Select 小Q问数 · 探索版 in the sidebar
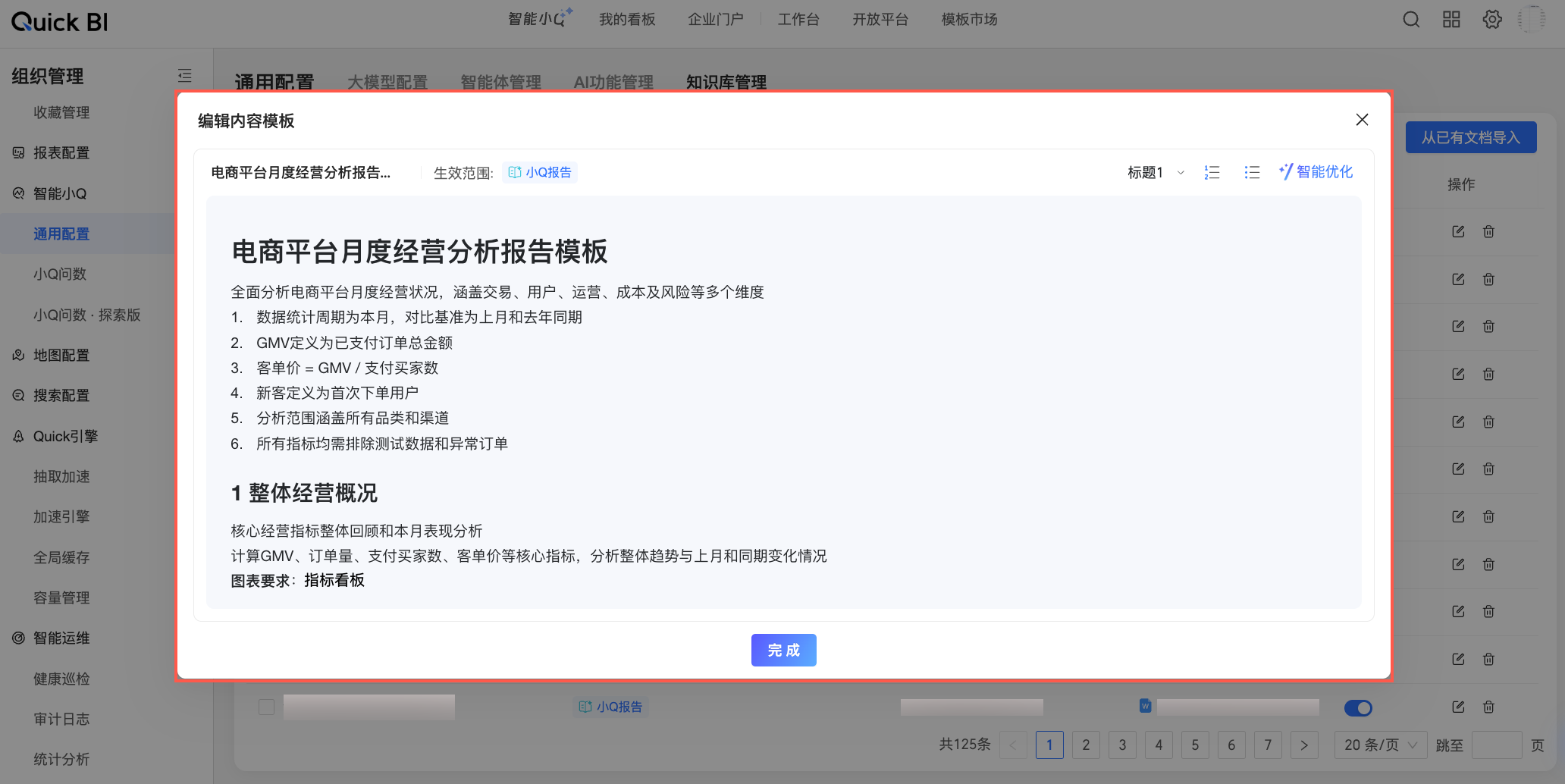1565x784 pixels. 87,315
